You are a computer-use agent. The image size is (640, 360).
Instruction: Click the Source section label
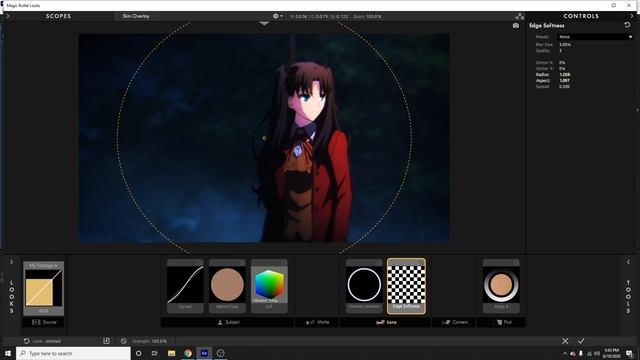point(44,322)
